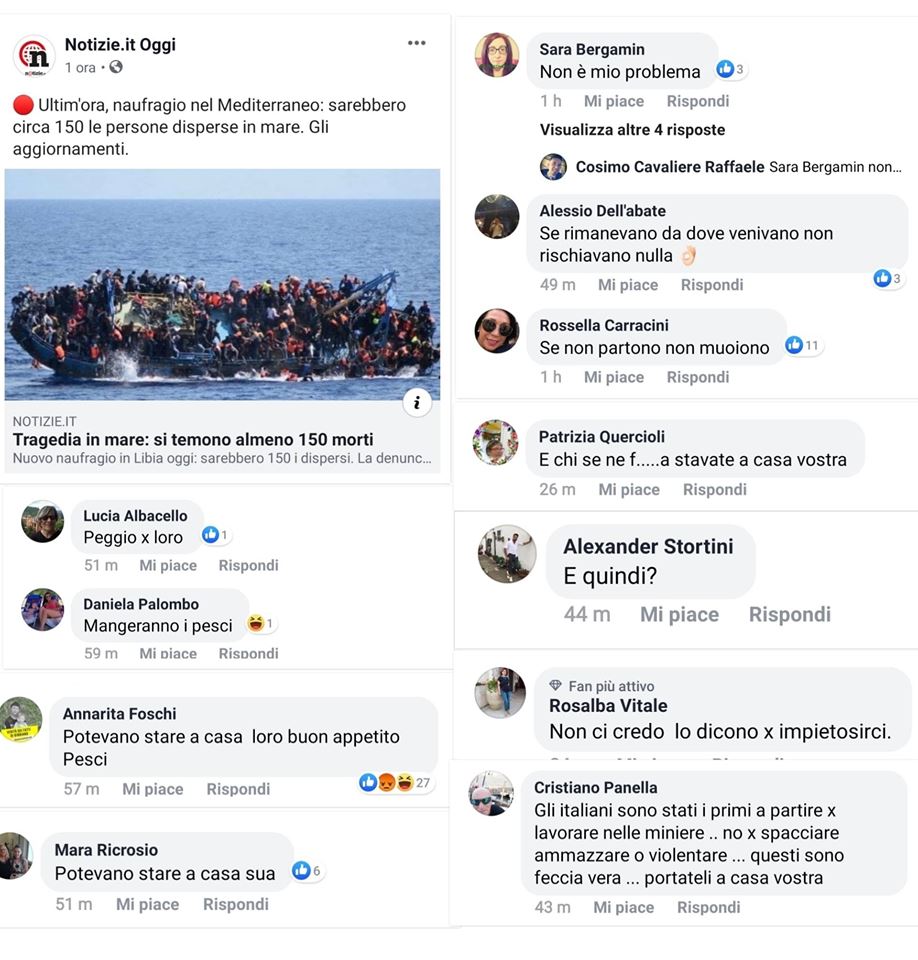The height and width of the screenshot is (960, 918).
Task: Click the like reaction icon on Rossella Carracini's comment
Action: [x=794, y=345]
